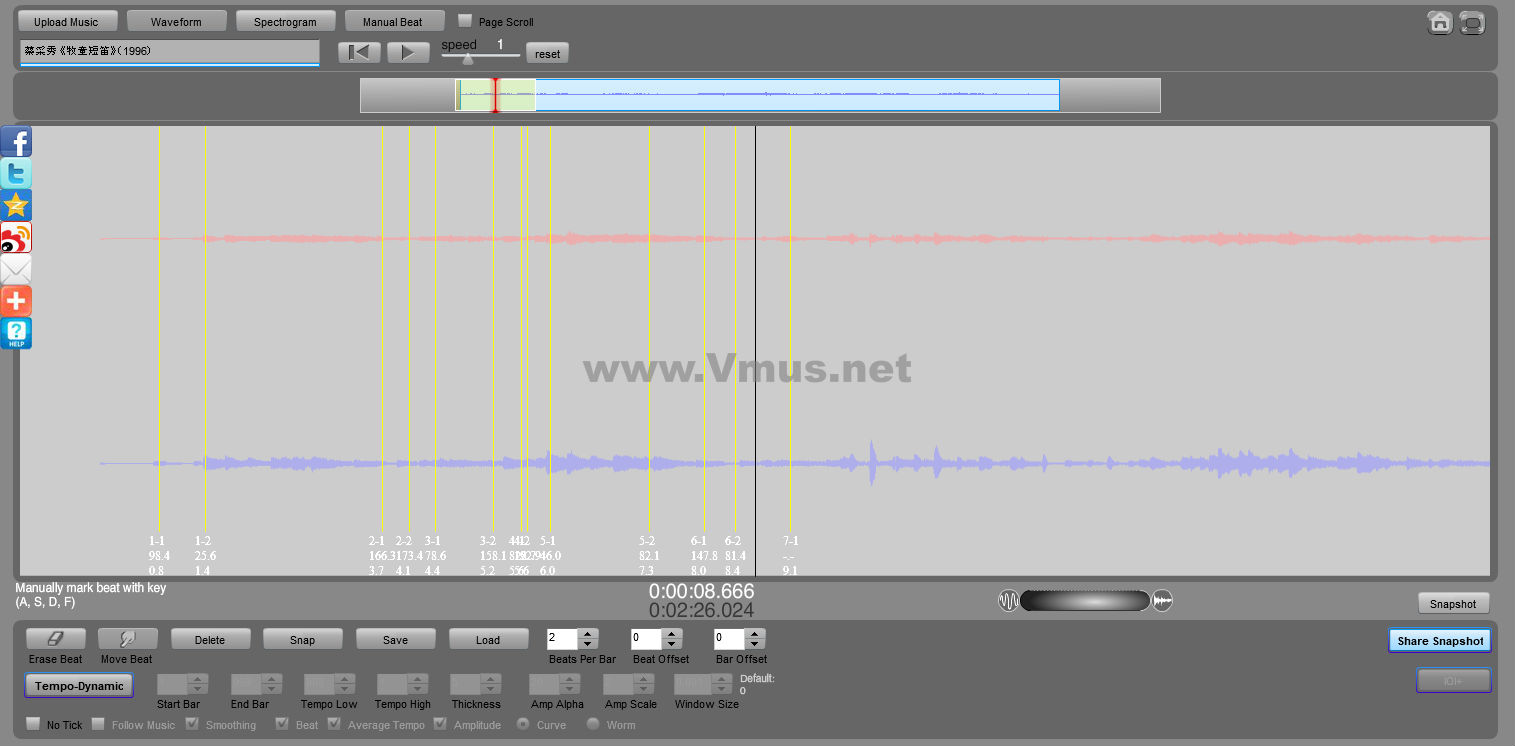The height and width of the screenshot is (746, 1515).
Task: Open the Help question mark icon
Action: point(17,333)
